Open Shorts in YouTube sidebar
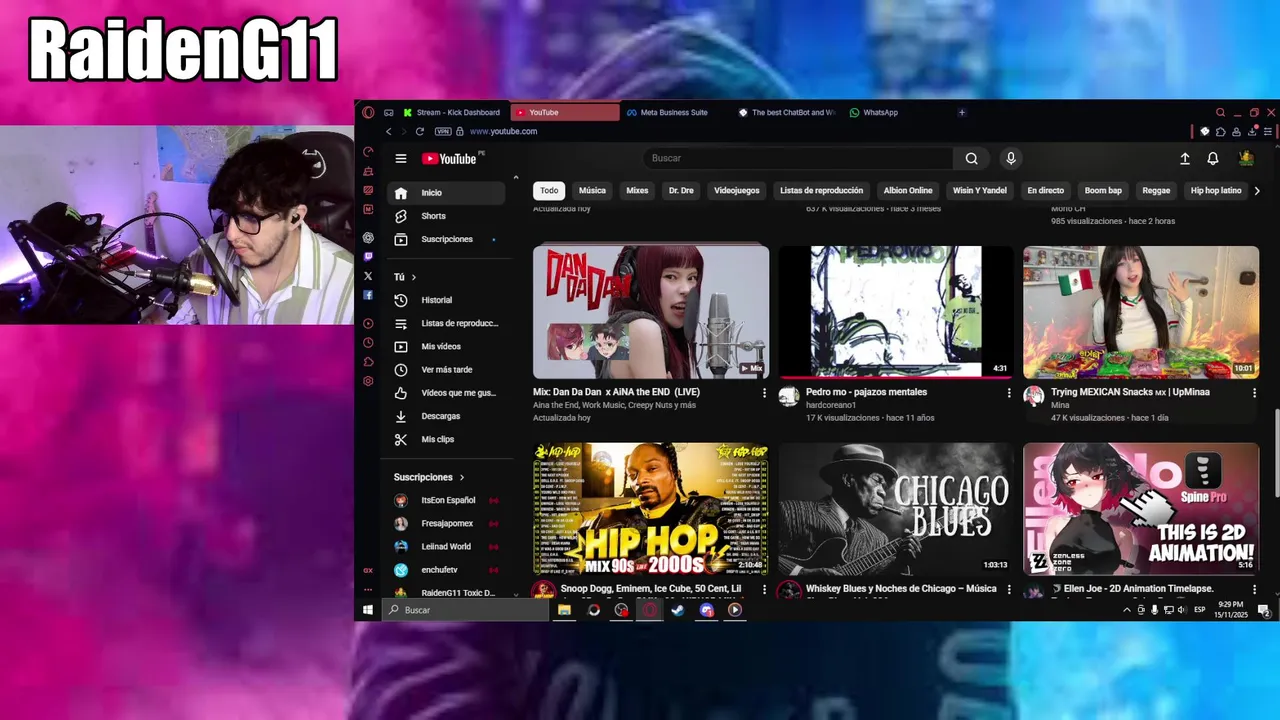 [446, 216]
